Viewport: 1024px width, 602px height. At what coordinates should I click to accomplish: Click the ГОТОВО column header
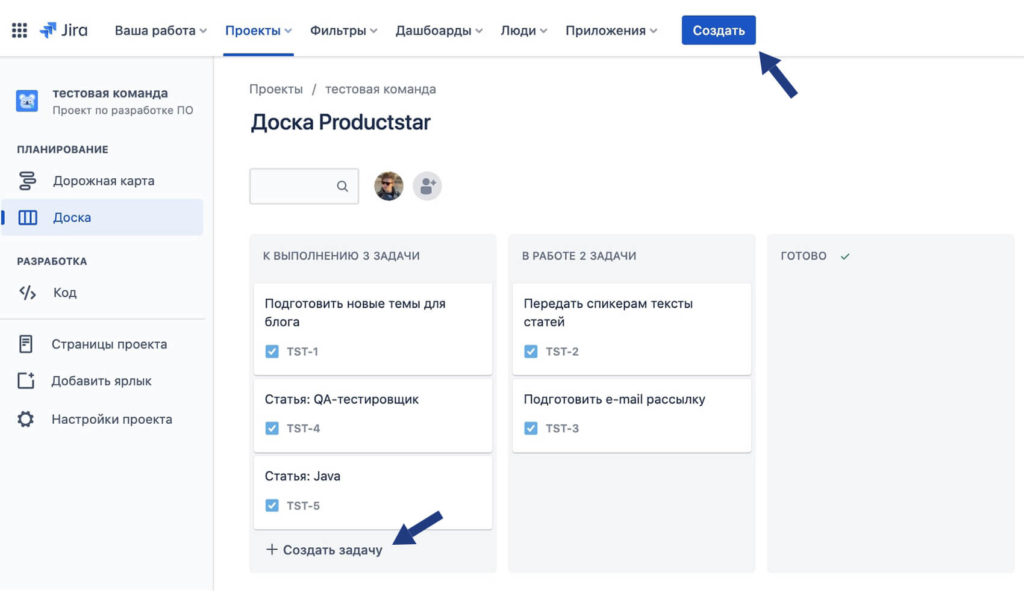[x=803, y=256]
